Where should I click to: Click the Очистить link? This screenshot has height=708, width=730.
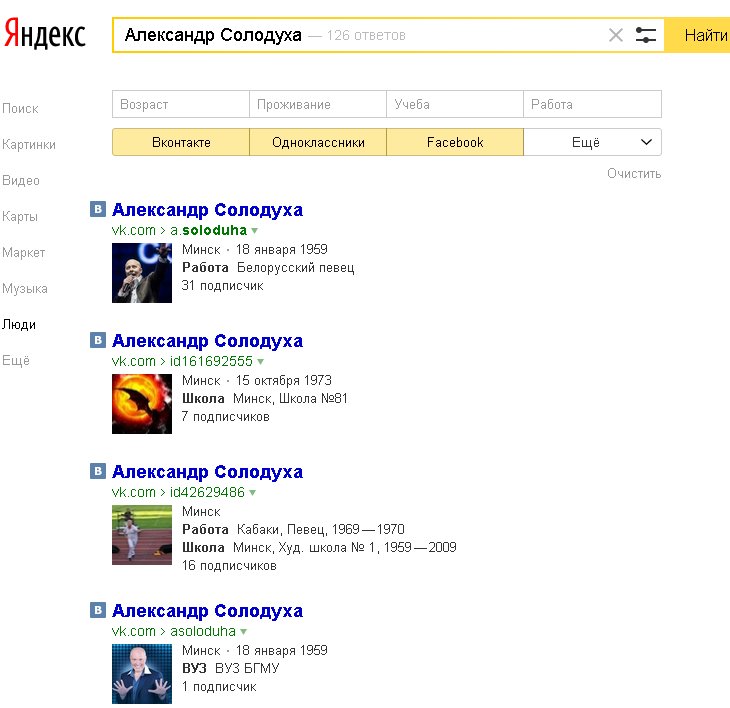[634, 174]
